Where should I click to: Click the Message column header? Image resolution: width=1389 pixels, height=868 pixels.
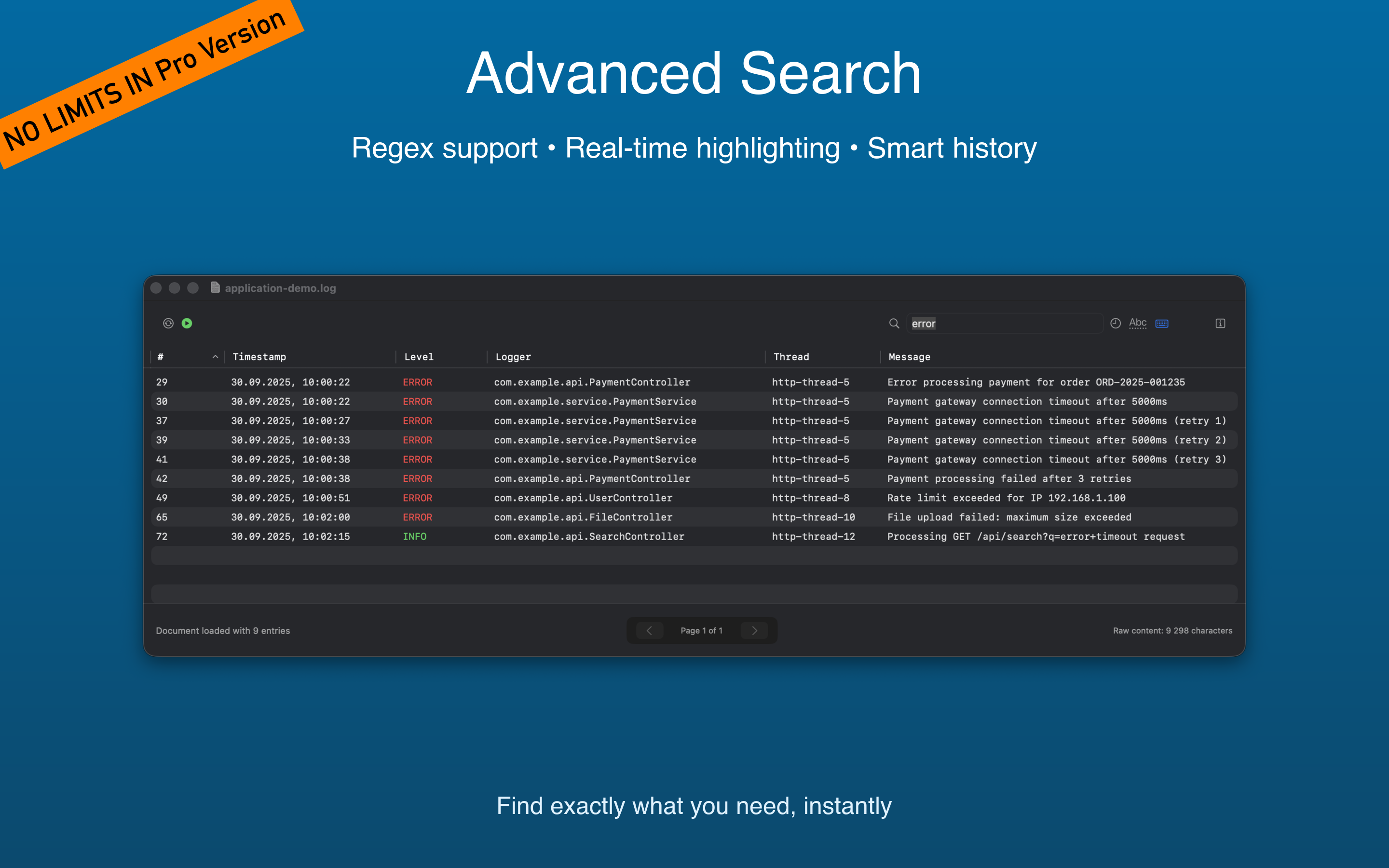coord(909,356)
